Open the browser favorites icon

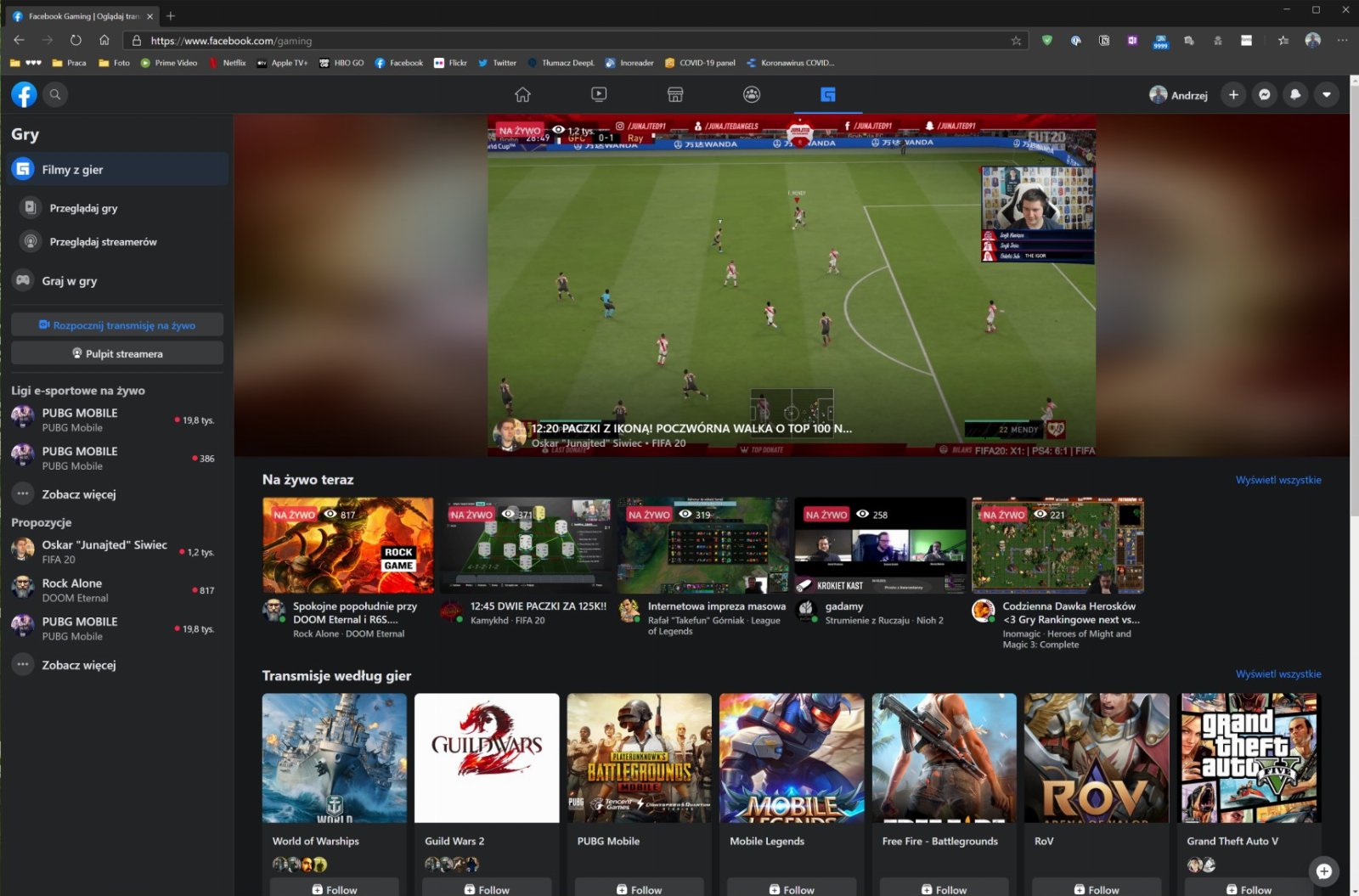point(1283,40)
